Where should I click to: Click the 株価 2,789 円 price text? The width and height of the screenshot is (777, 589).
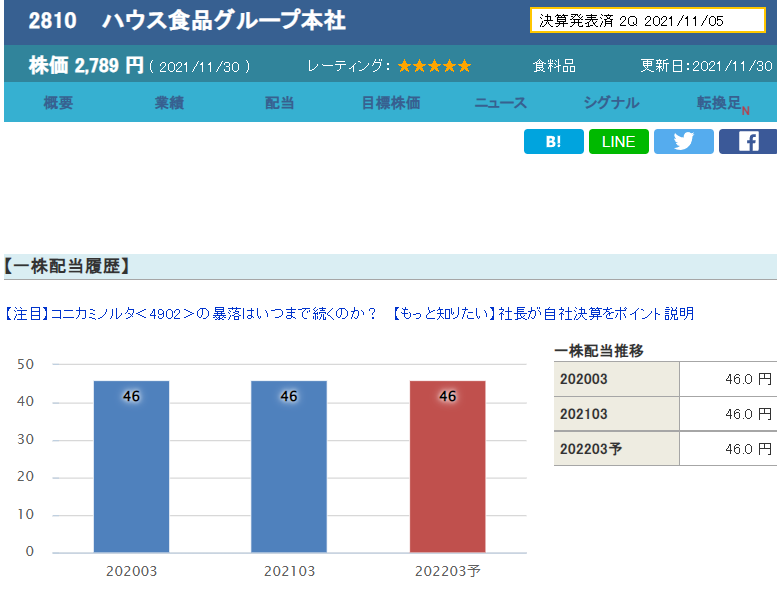[x=86, y=65]
